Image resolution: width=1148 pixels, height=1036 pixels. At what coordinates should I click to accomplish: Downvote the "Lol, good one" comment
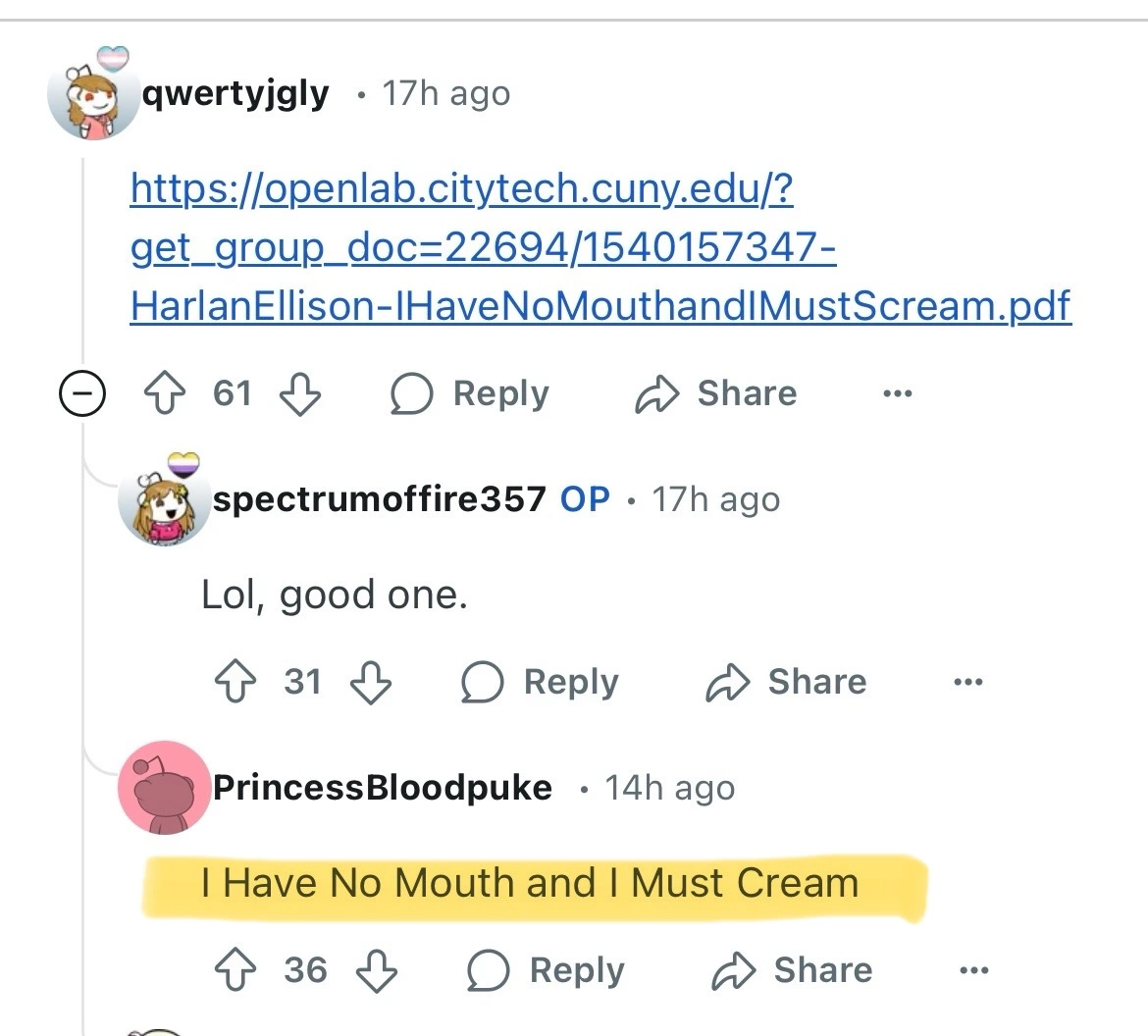[x=371, y=683]
